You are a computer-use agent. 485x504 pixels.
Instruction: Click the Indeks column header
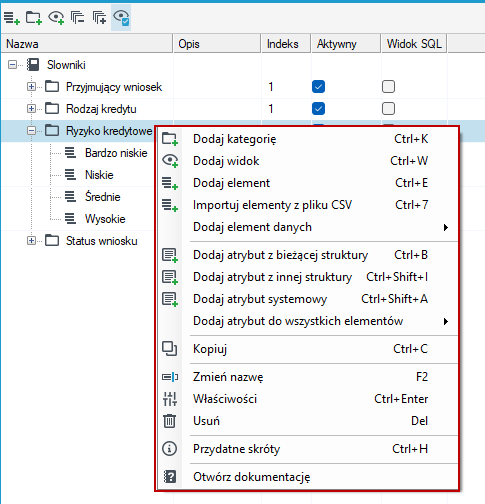(286, 44)
